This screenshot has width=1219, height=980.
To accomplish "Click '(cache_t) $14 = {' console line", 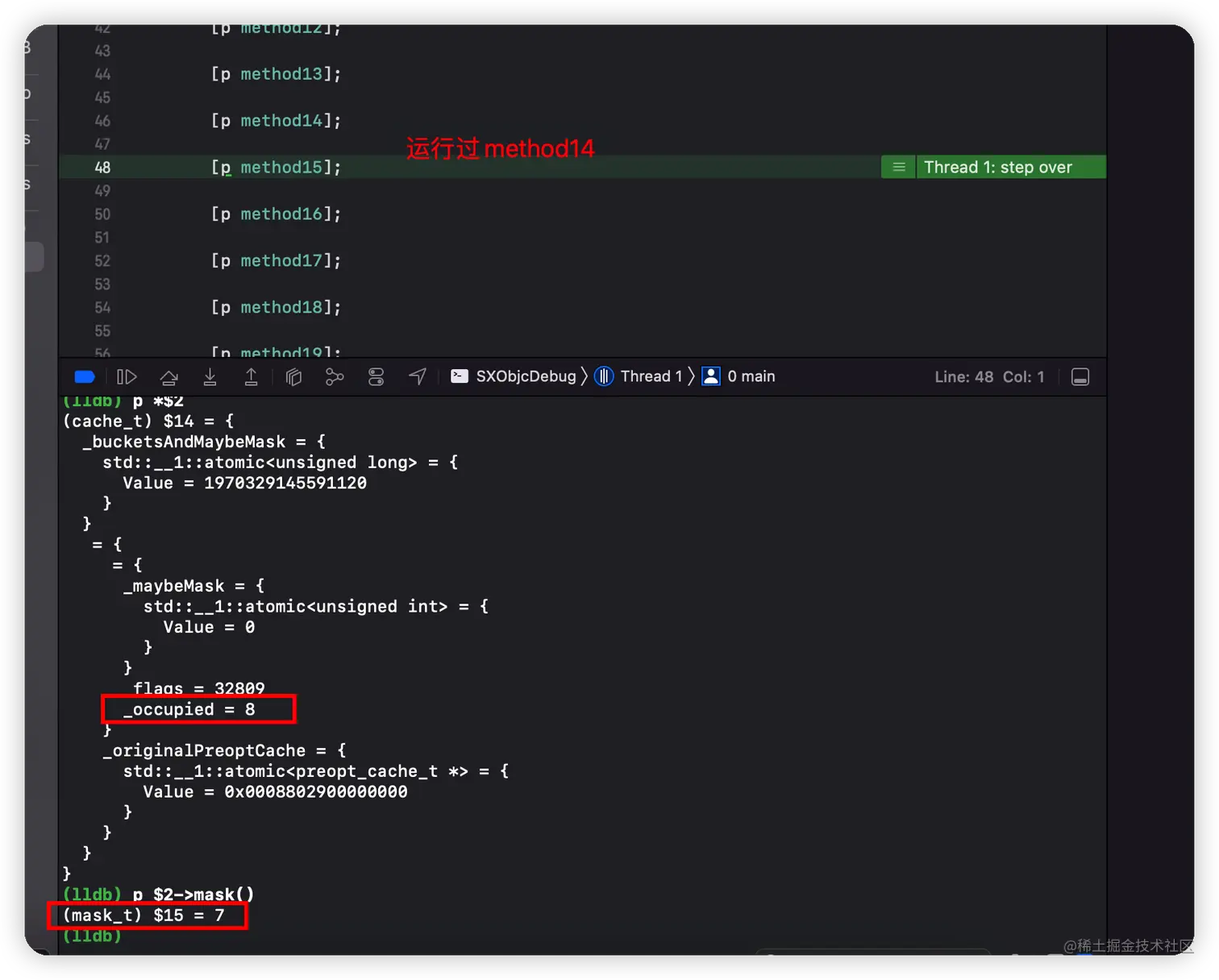I will point(148,421).
